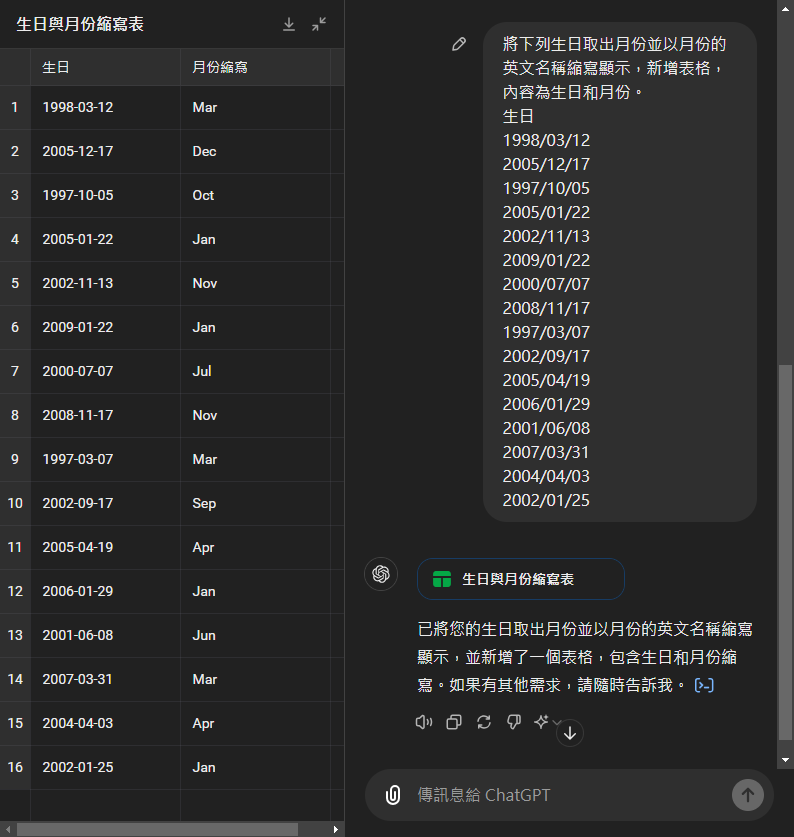The height and width of the screenshot is (837, 794).
Task: Copy the ChatGPT response
Action: [x=454, y=722]
